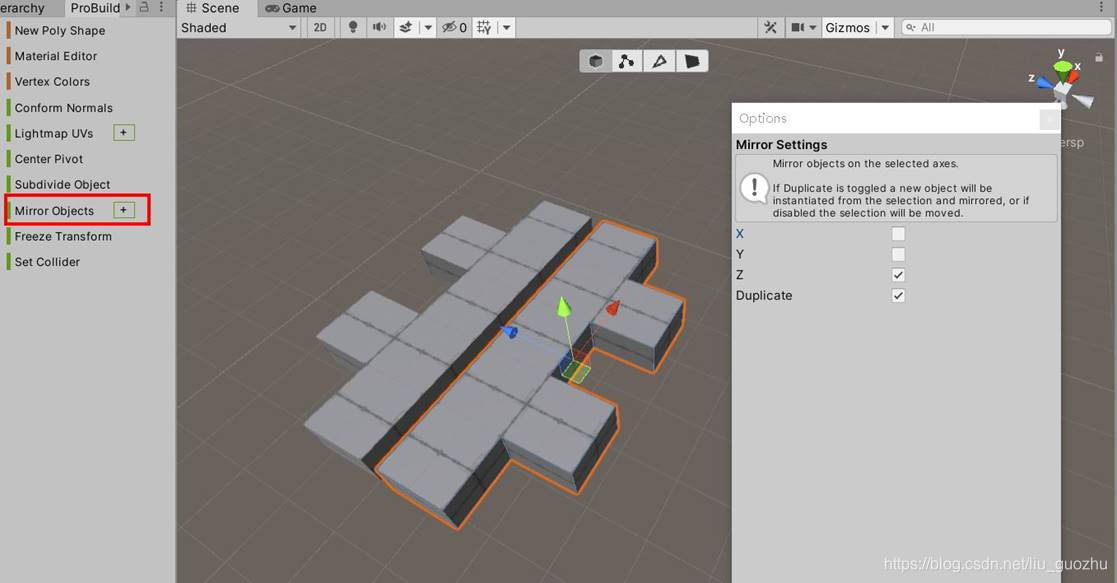Toggle 2D view mode

click(320, 28)
